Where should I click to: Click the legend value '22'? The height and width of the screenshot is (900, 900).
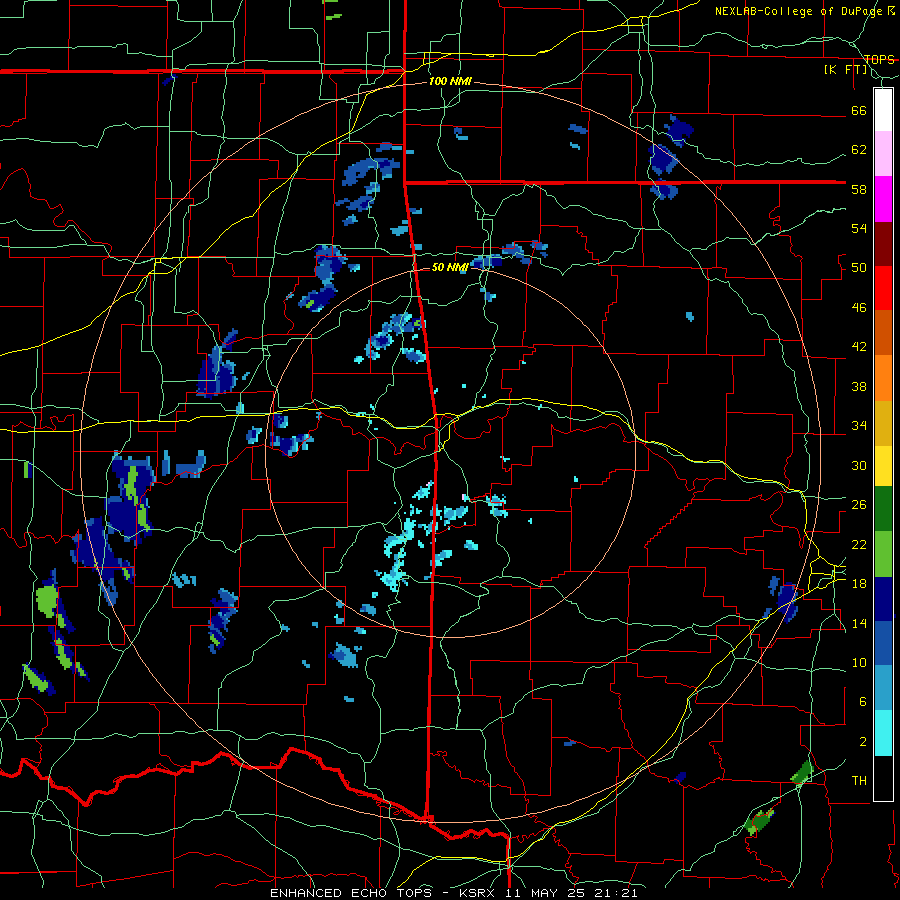(x=859, y=544)
